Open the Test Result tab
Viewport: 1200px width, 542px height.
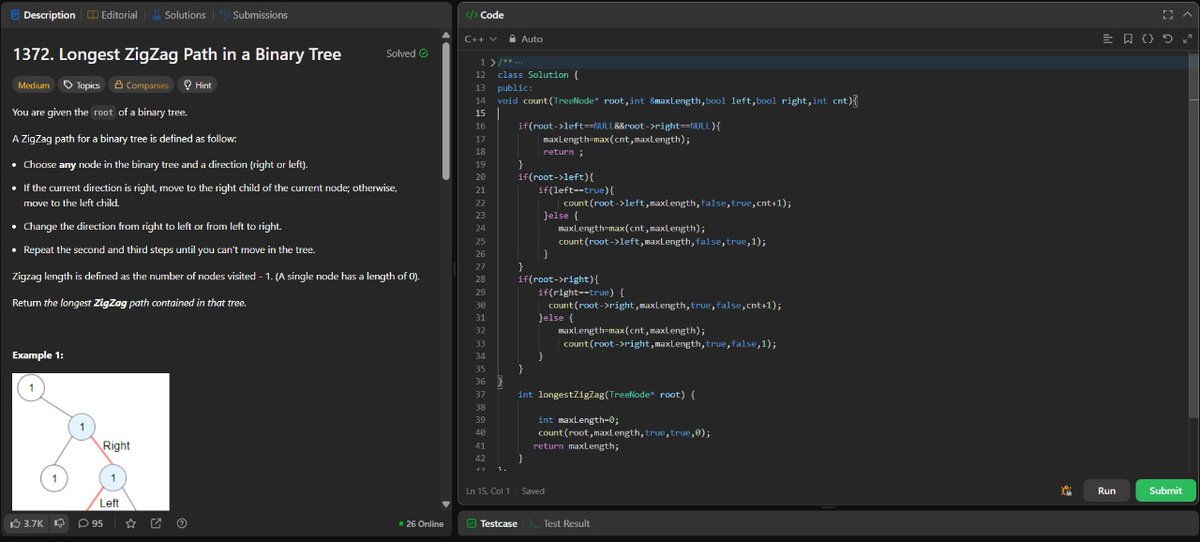[560, 523]
